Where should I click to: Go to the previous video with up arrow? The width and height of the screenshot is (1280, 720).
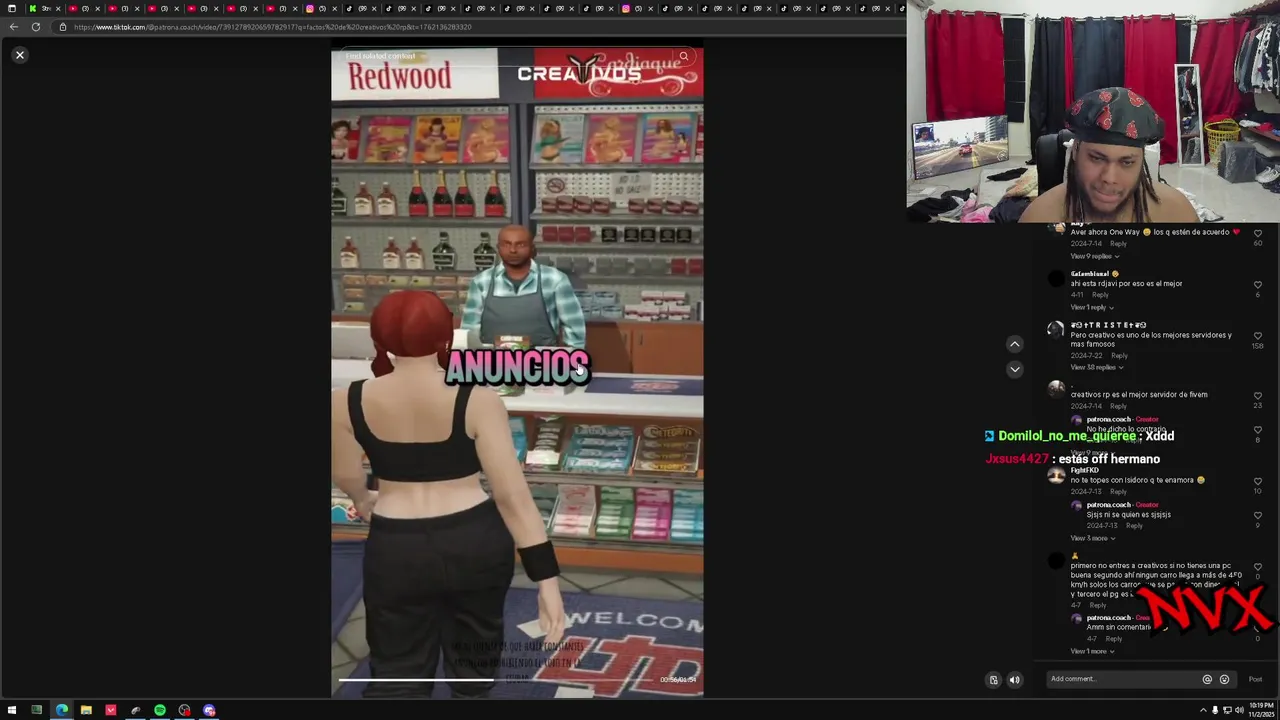1014,344
